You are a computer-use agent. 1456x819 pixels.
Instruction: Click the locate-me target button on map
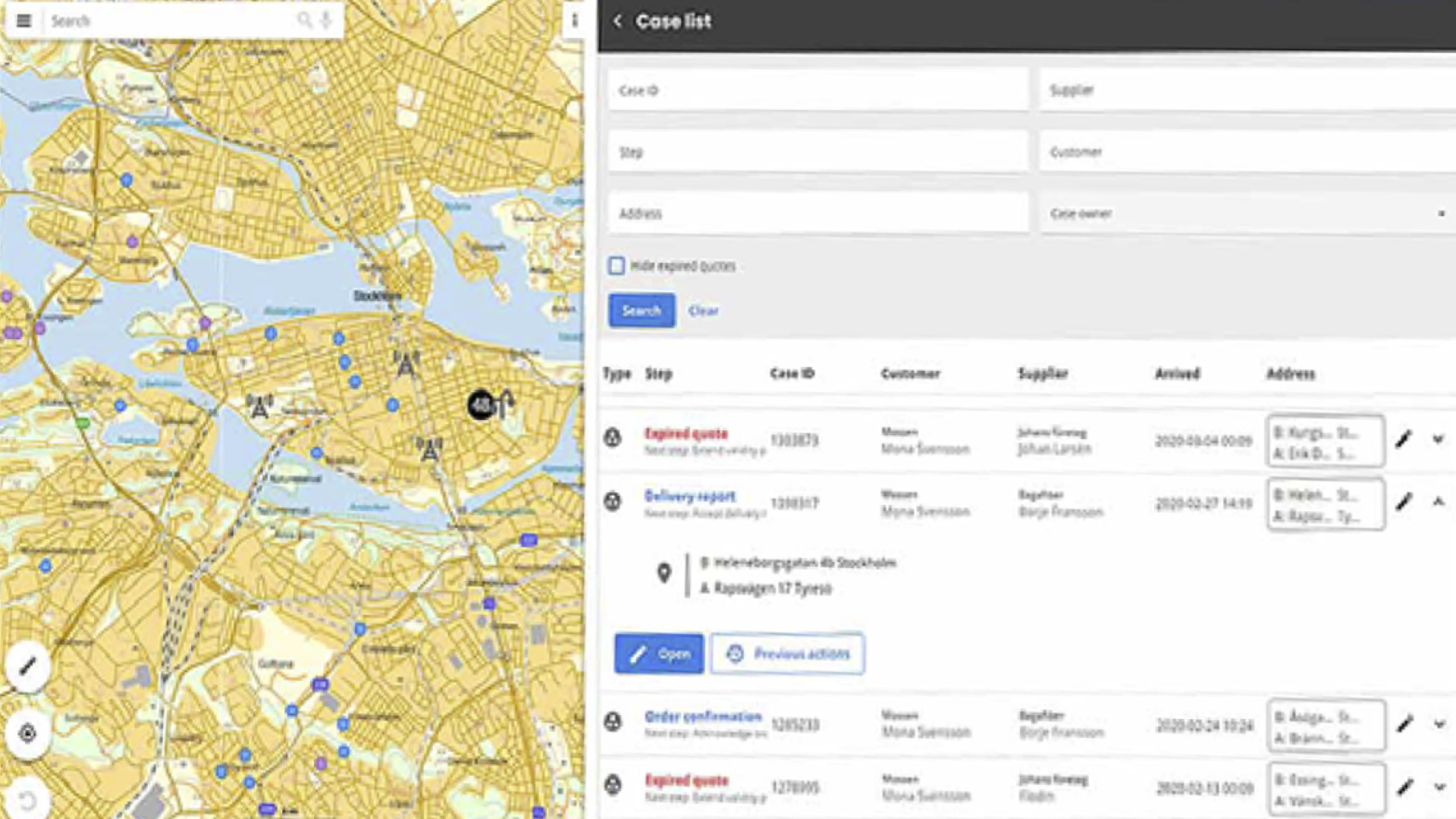(28, 733)
